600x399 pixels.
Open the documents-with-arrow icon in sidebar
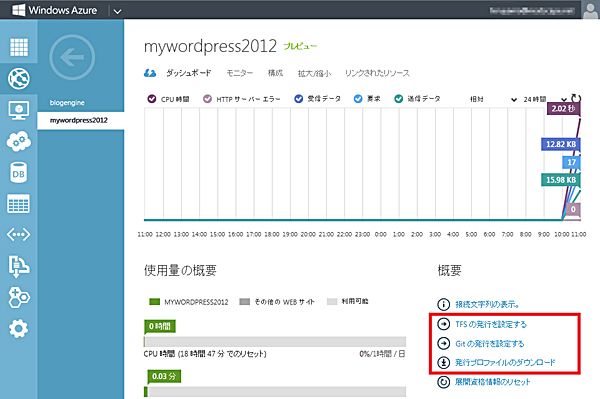point(19,266)
